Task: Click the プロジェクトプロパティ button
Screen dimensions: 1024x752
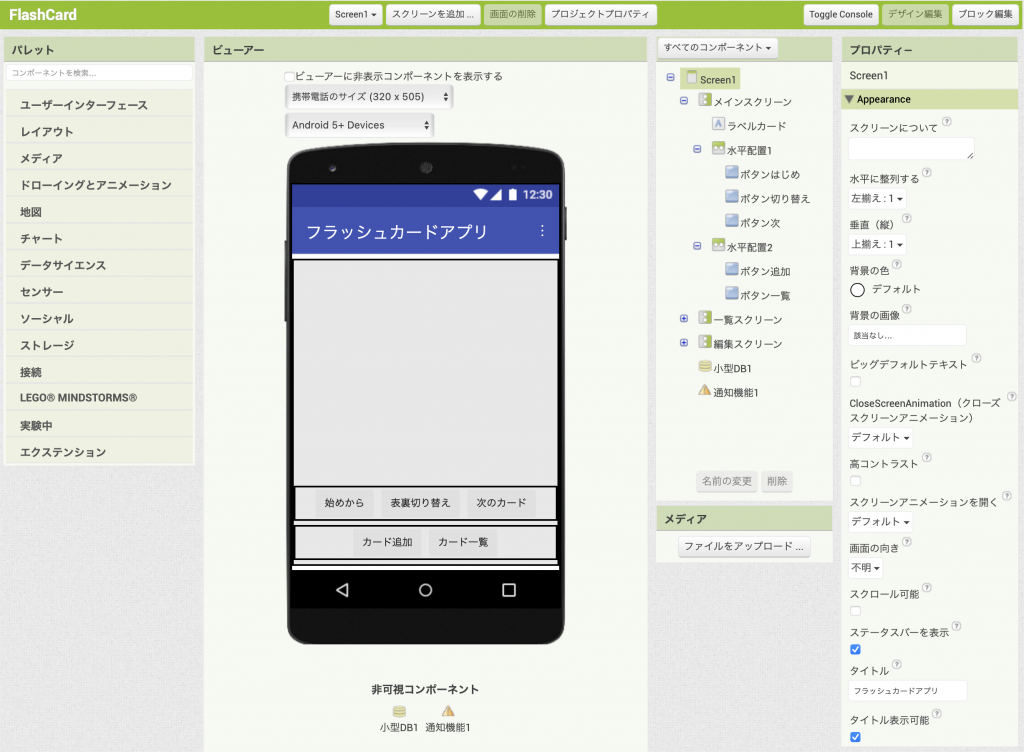Action: [601, 15]
